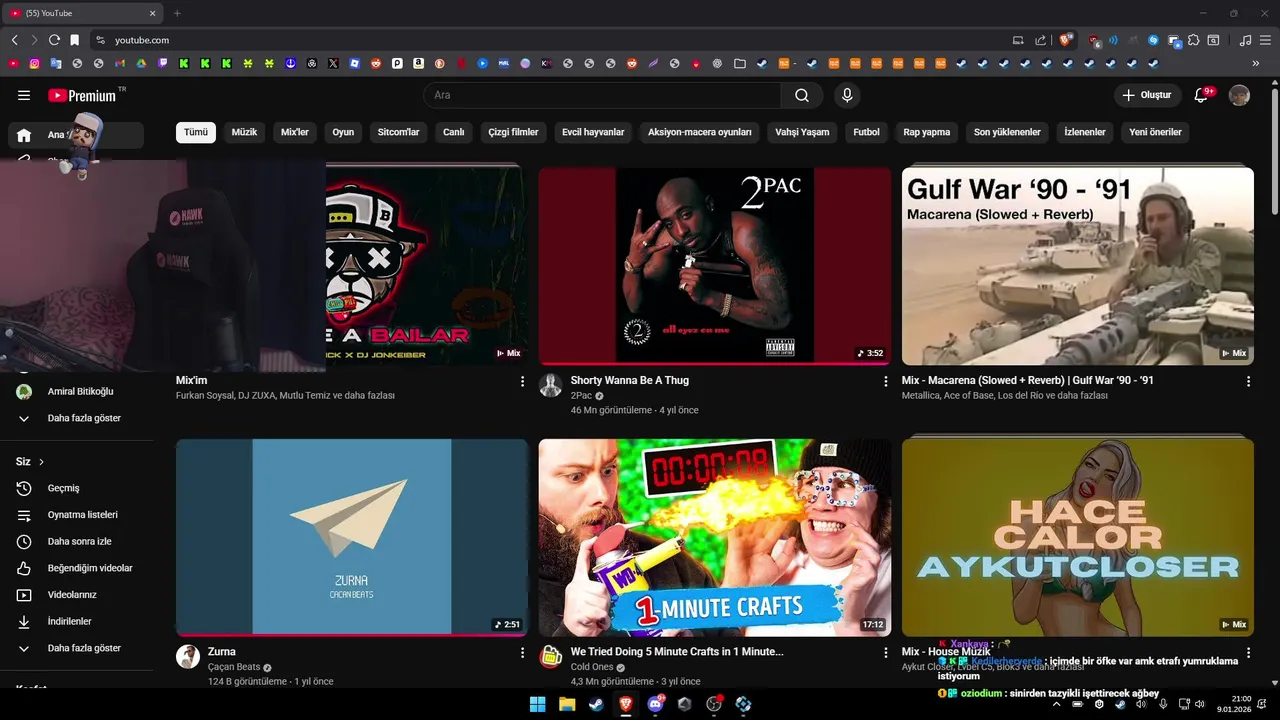Open the Gulf War '90 - '91 thumbnail
The image size is (1280, 720).
[1078, 266]
